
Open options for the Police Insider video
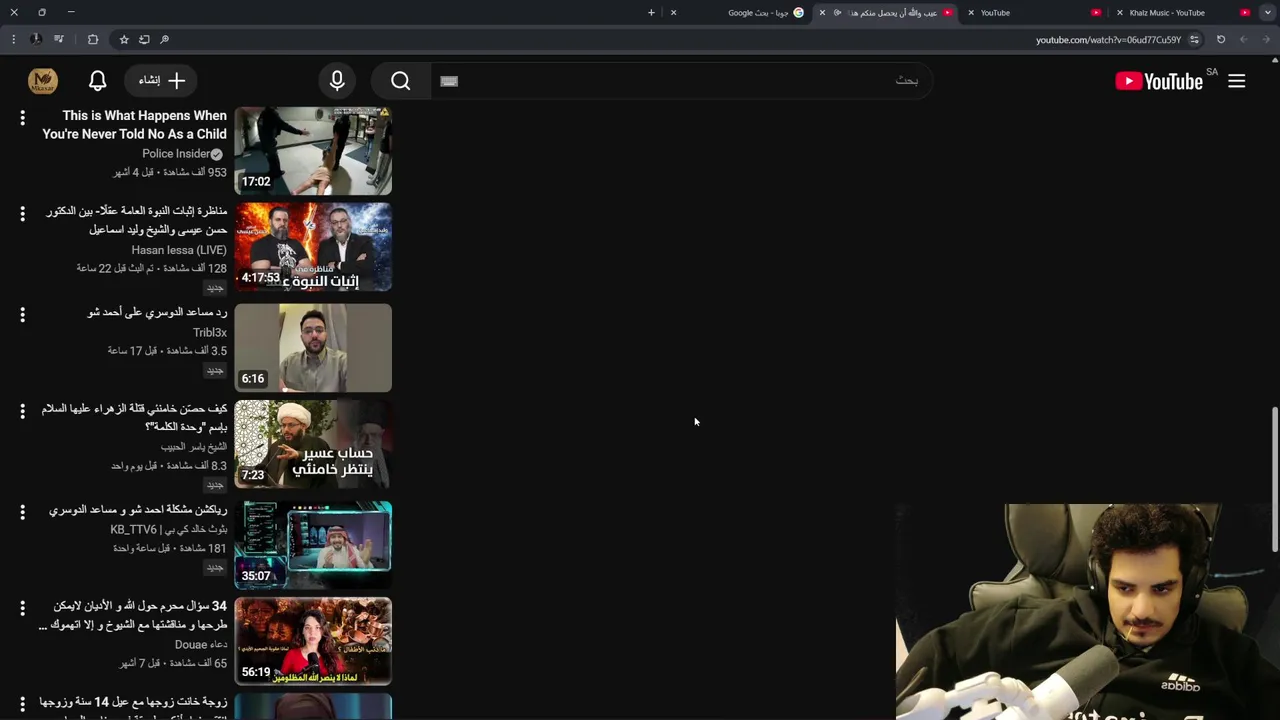(x=22, y=118)
